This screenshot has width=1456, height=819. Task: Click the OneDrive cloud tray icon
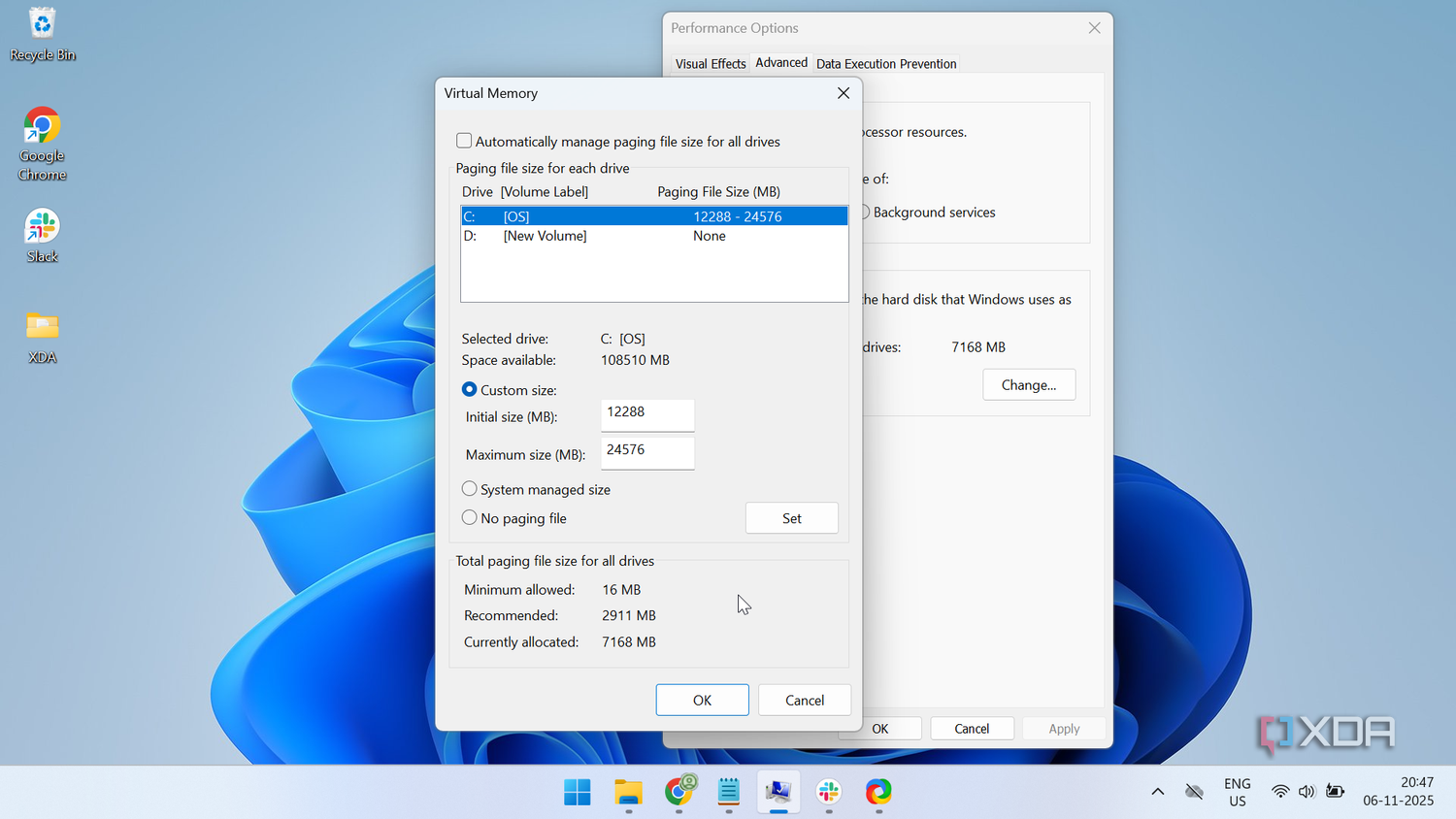pos(1194,792)
